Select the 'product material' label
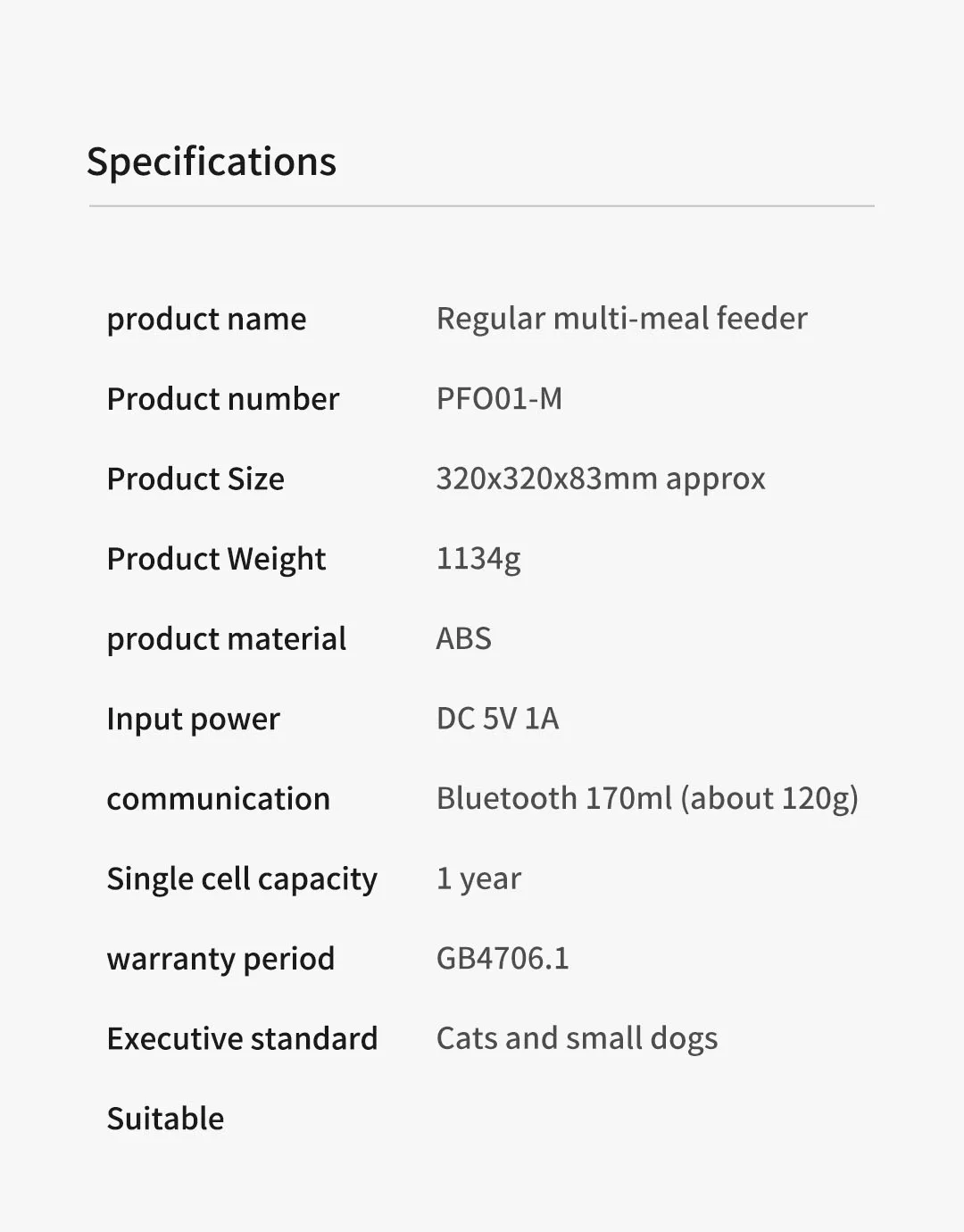 coord(226,639)
